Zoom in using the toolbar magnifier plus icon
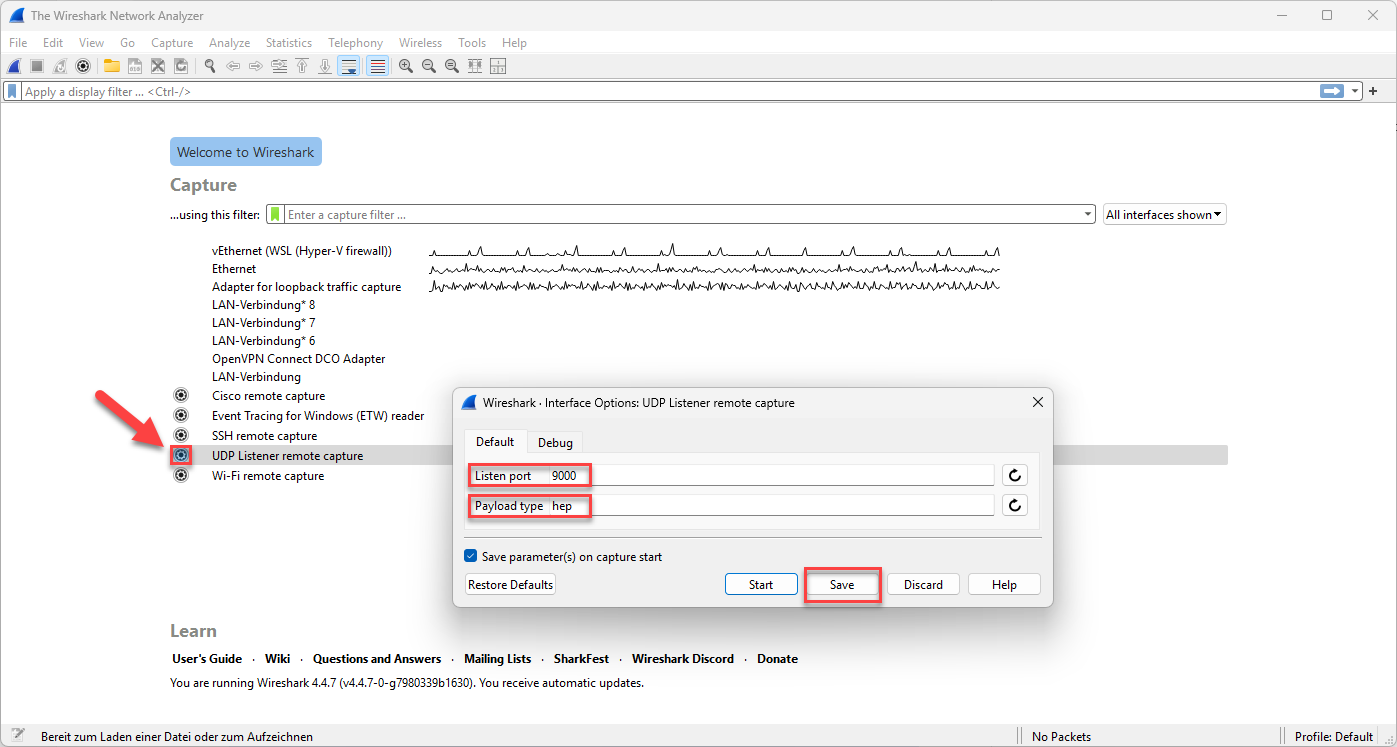This screenshot has width=1397, height=747. coord(405,66)
